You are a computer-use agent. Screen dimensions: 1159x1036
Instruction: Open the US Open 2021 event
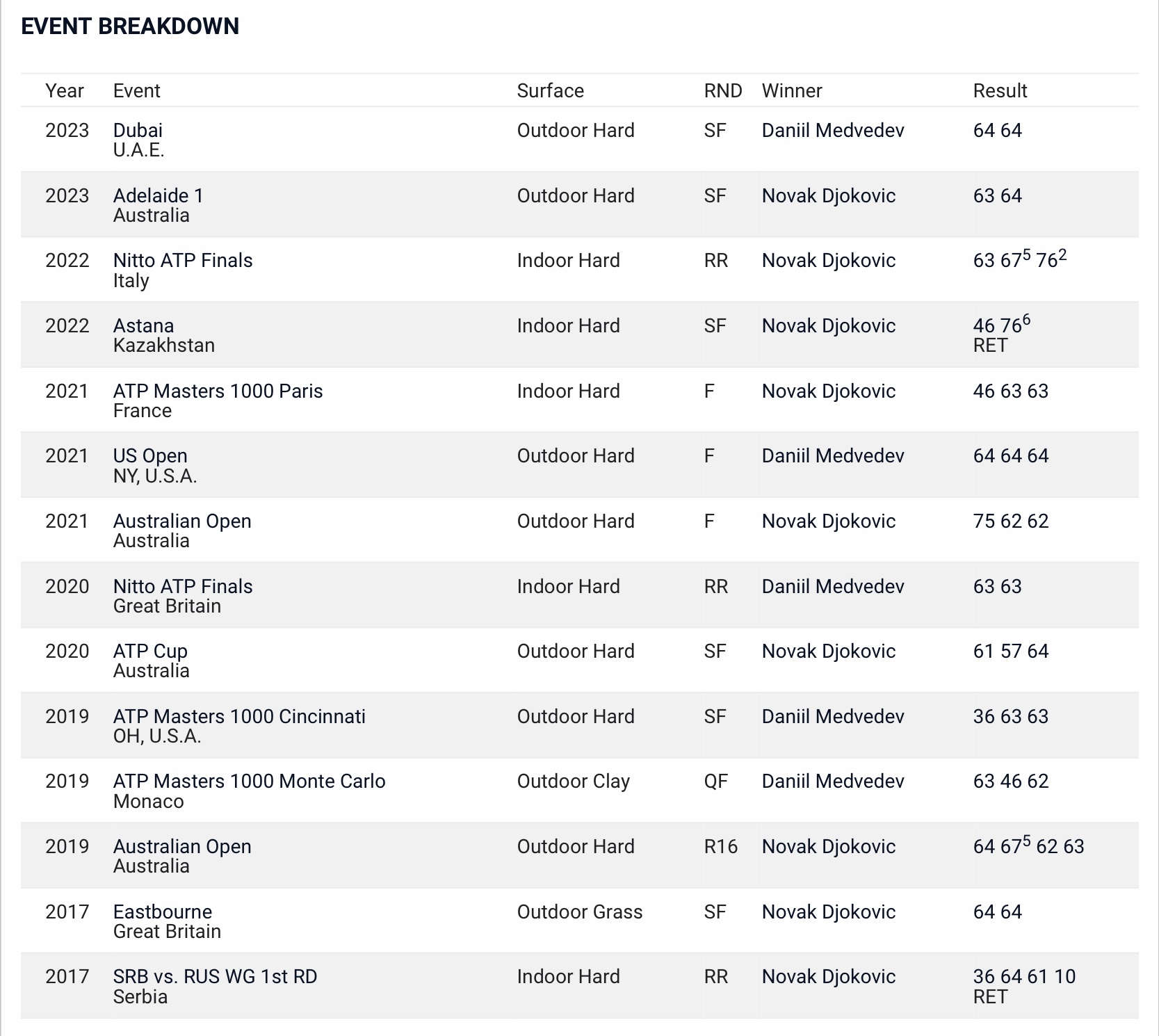[150, 456]
